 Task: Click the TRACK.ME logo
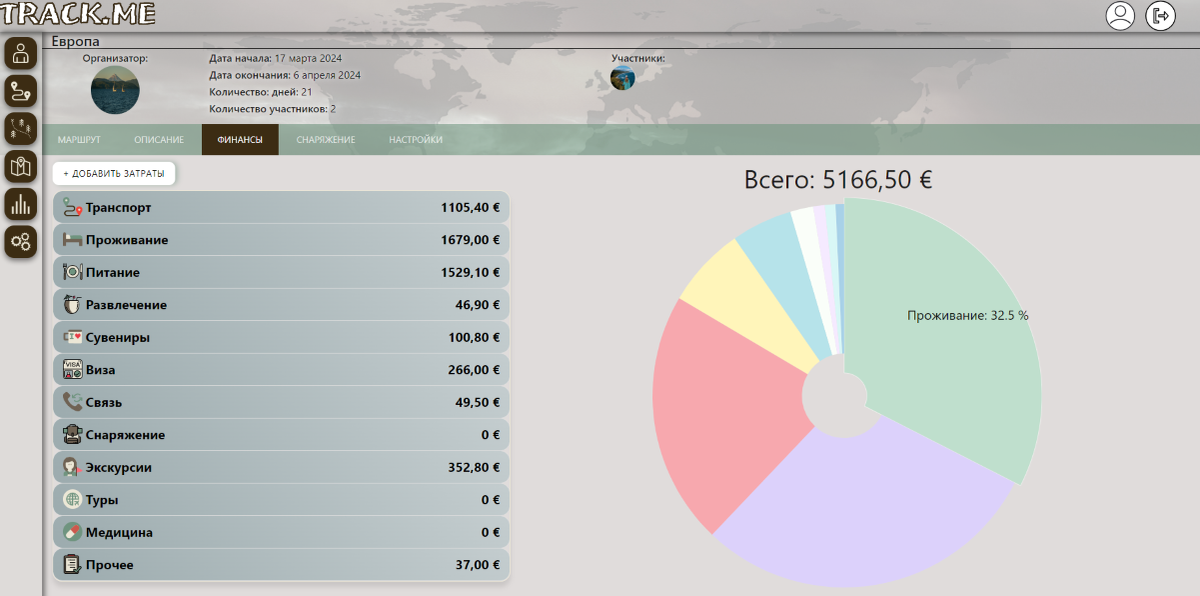78,15
